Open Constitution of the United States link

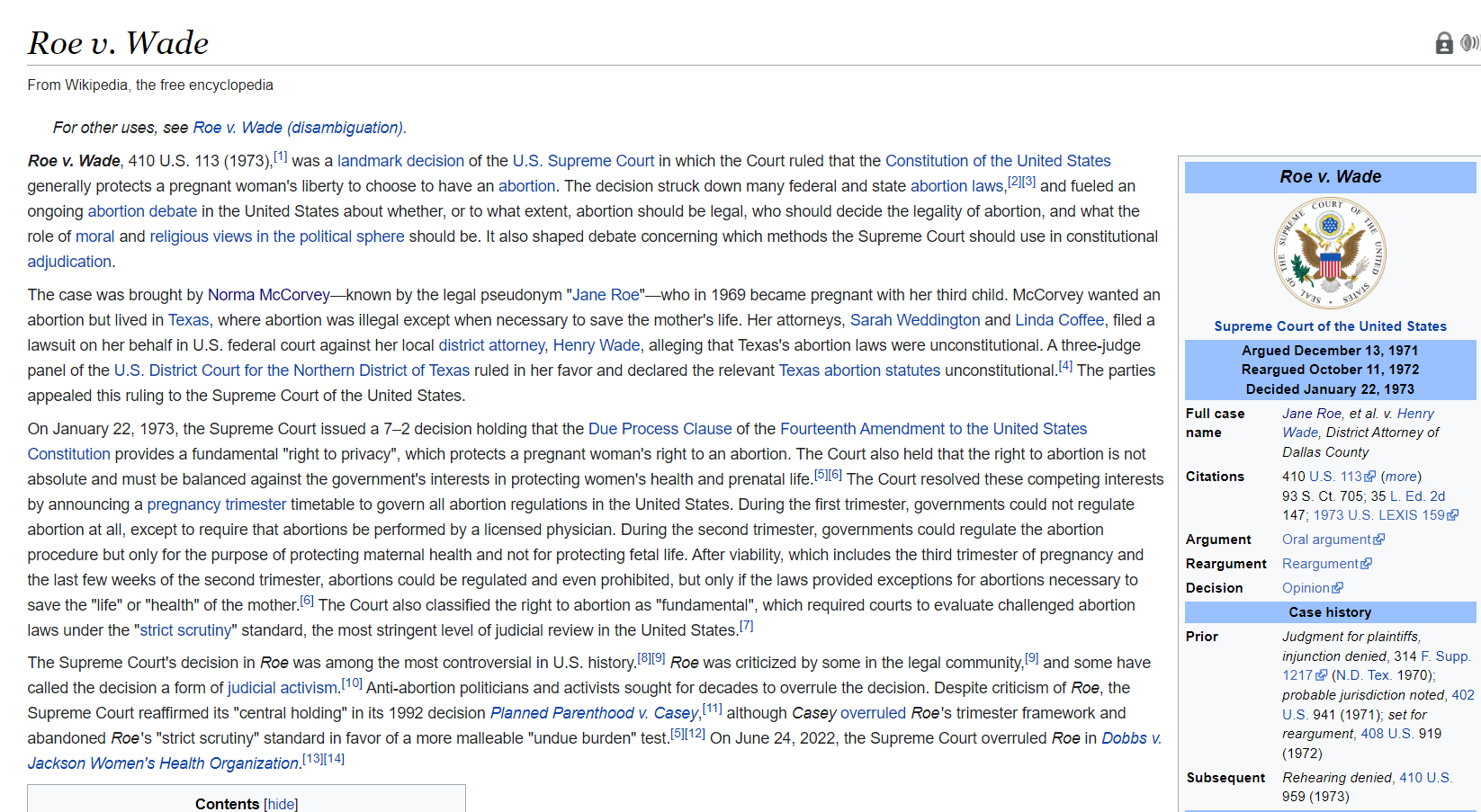click(x=998, y=161)
